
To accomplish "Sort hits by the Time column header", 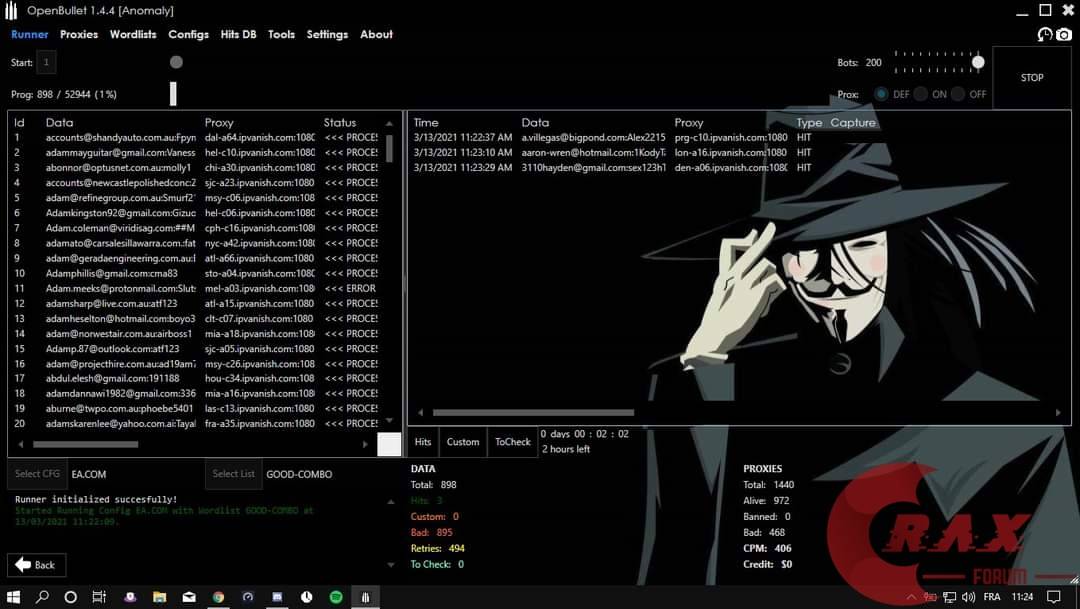I will click(426, 123).
